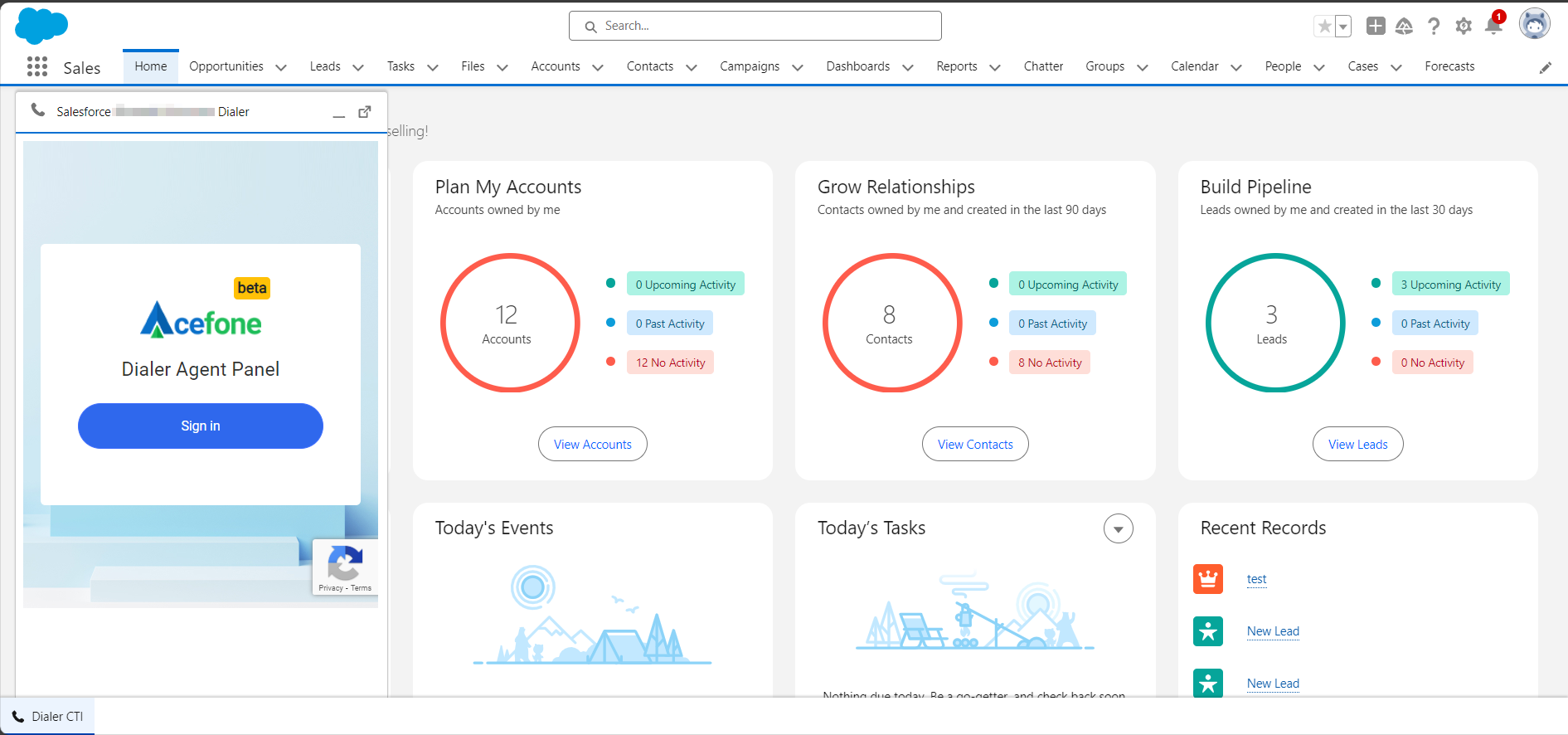The height and width of the screenshot is (735, 1568).
Task: Click the 3 Leads ring chart
Action: (1275, 323)
